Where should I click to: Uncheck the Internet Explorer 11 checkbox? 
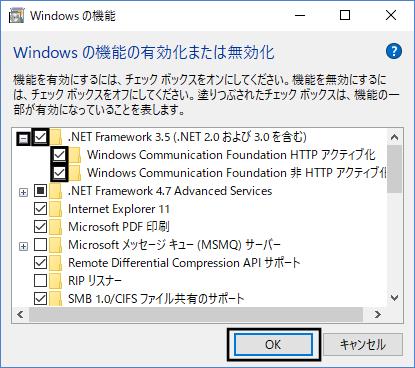[x=41, y=209]
